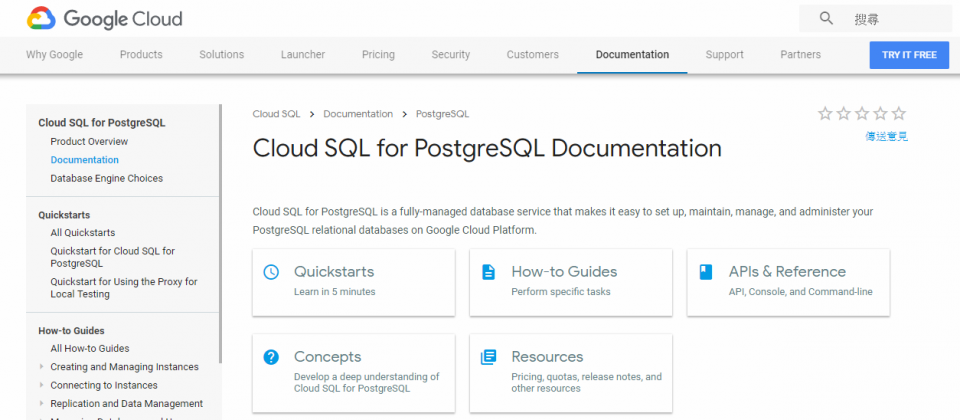
Task: Expand Creating and Managing Instances section
Action: coord(42,367)
